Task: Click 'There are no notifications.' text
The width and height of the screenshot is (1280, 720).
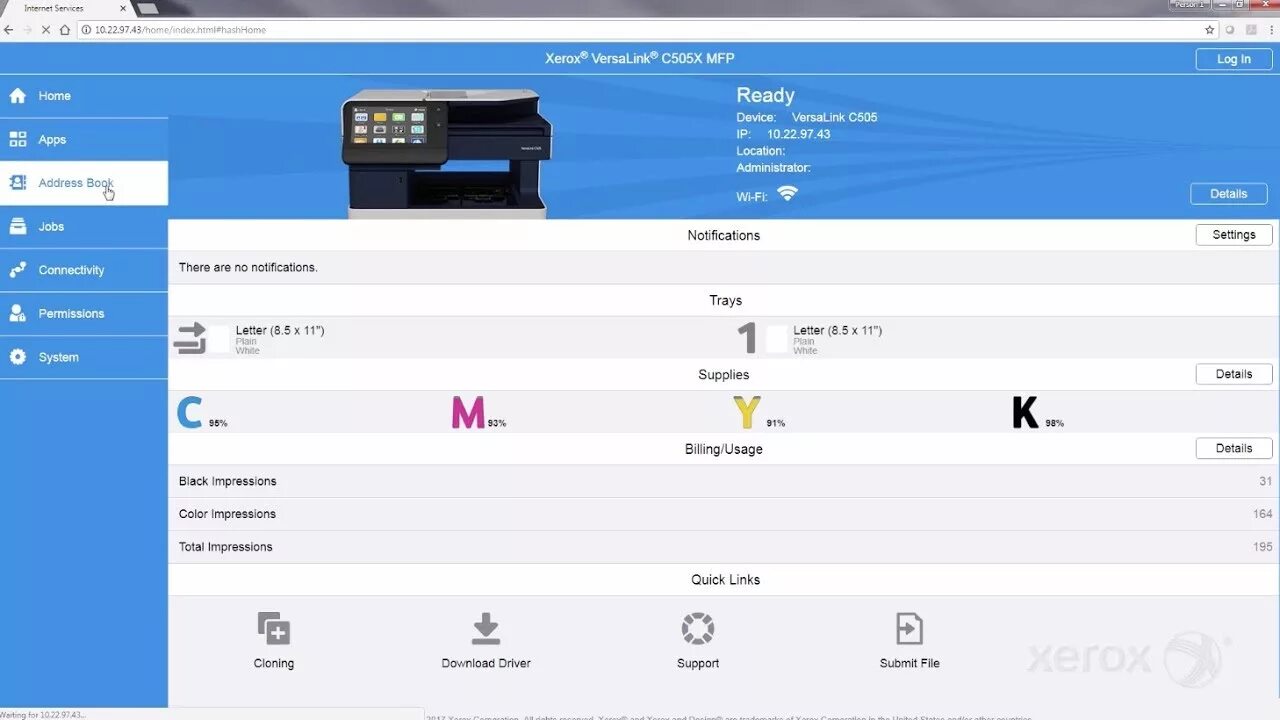Action: pos(248,267)
